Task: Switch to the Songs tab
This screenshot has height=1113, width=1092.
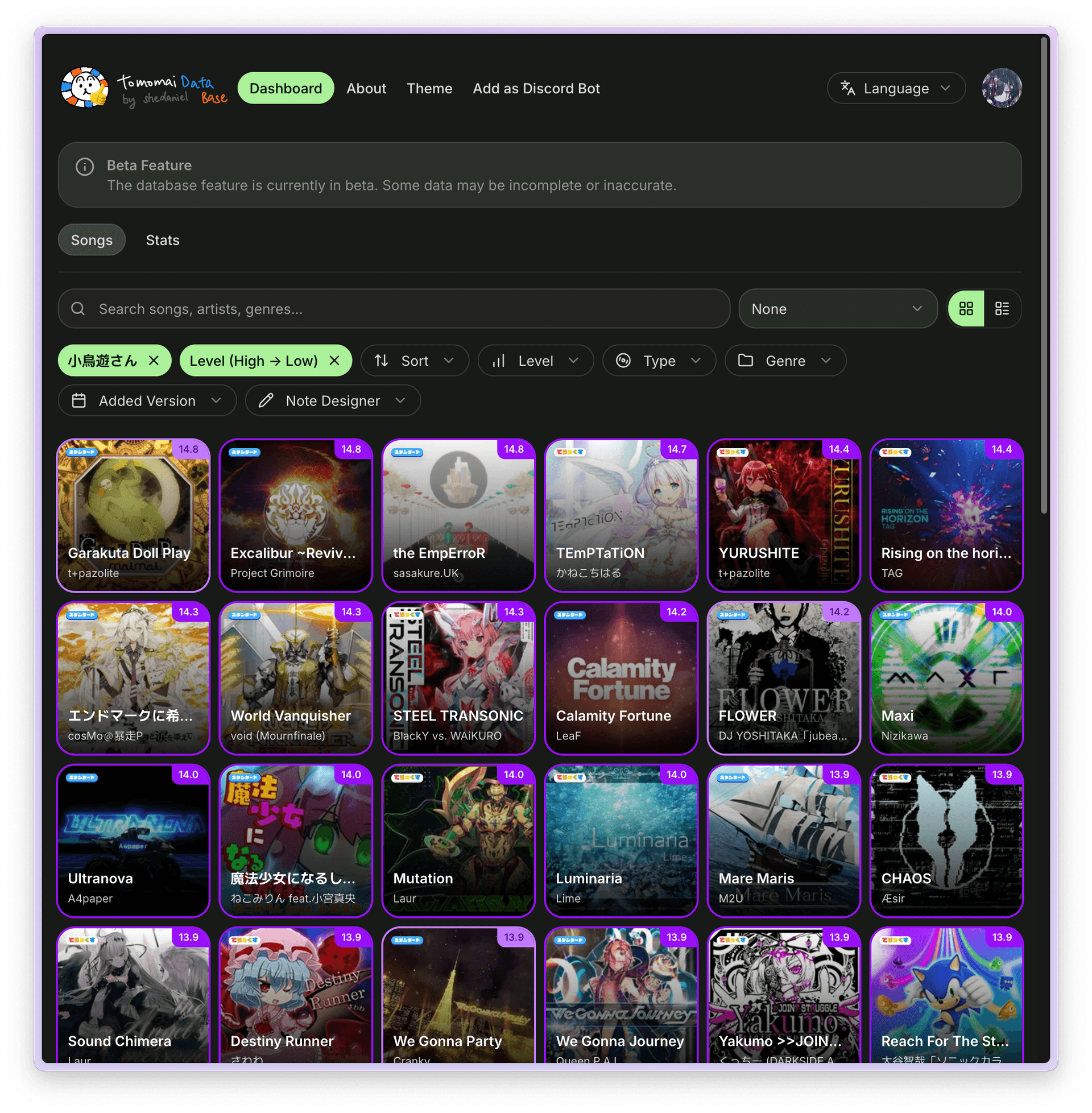Action: click(91, 239)
